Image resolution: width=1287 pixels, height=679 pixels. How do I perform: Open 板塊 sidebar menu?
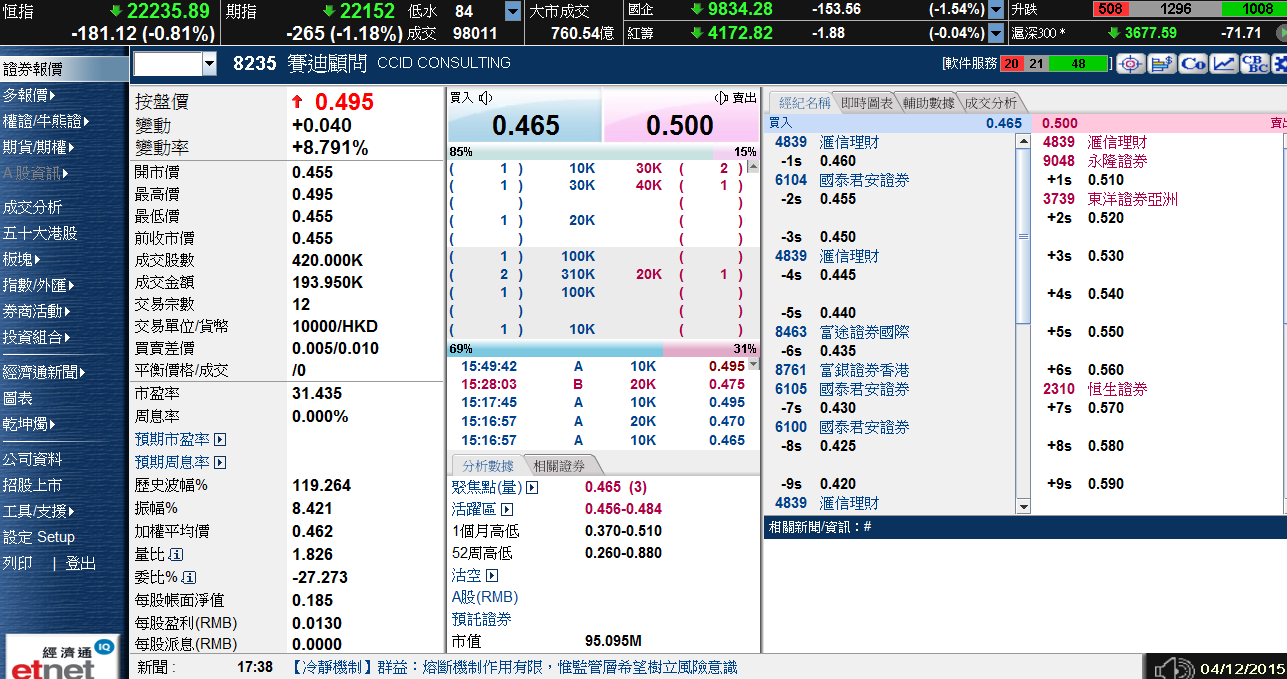tap(21, 259)
